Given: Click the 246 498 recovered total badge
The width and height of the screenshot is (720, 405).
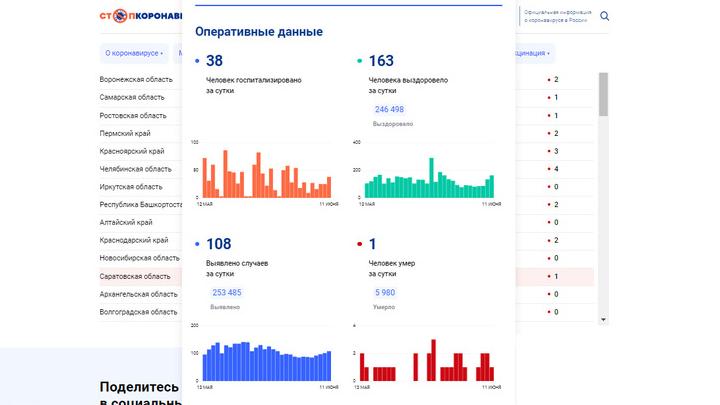Looking at the screenshot, I should pyautogui.click(x=389, y=109).
